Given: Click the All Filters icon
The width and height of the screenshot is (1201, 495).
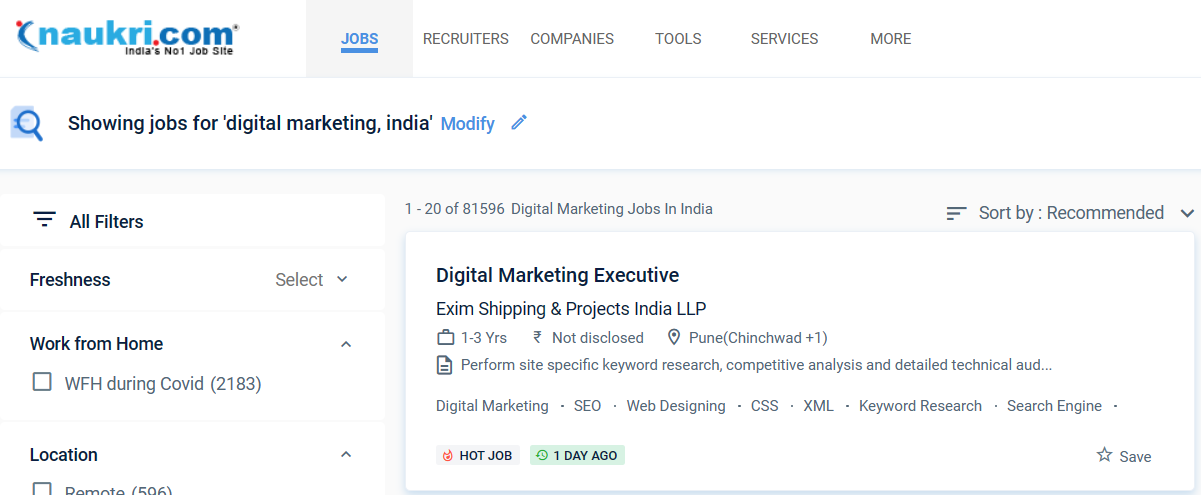Looking at the screenshot, I should click(x=44, y=221).
